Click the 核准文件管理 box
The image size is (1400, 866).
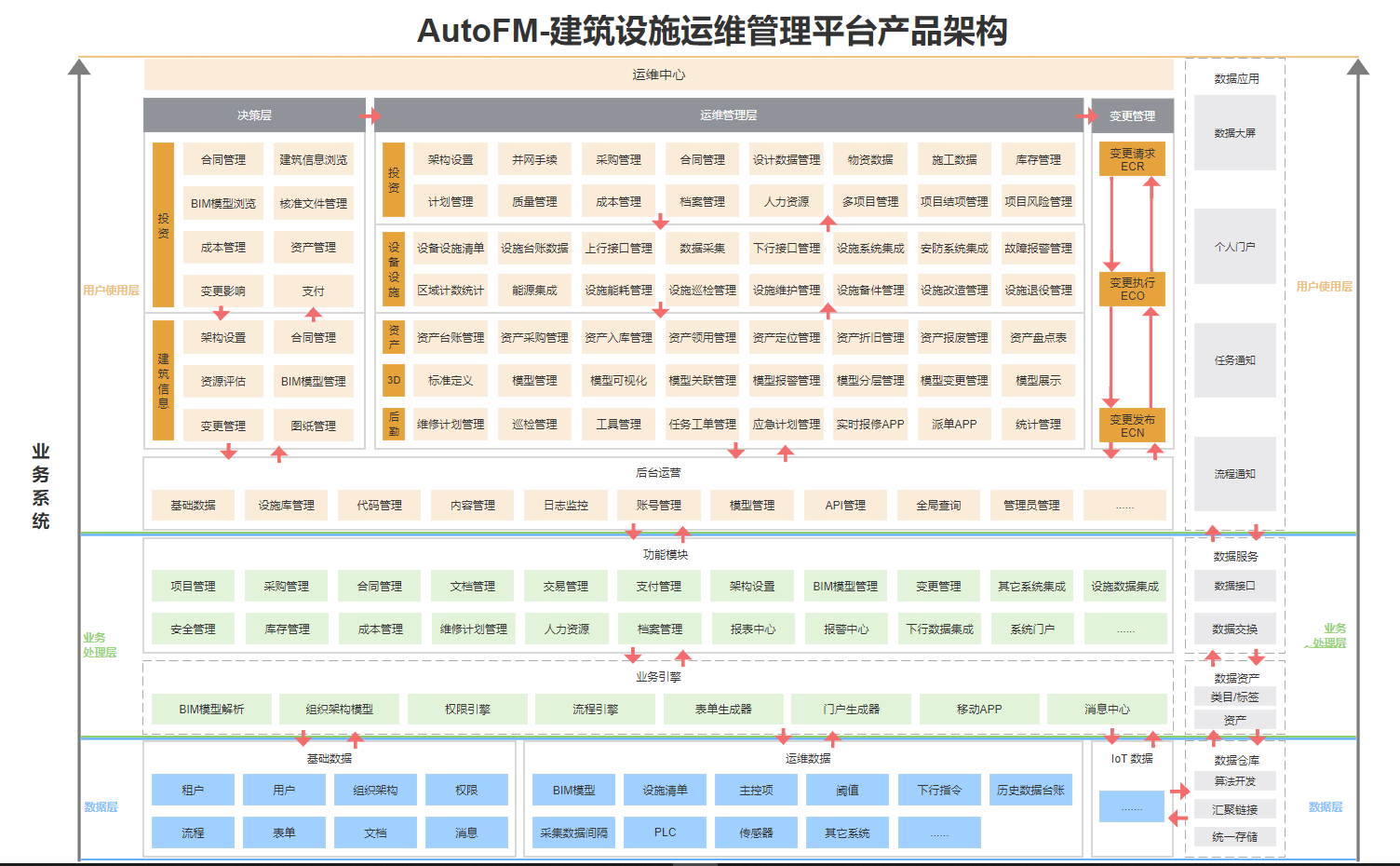click(314, 203)
